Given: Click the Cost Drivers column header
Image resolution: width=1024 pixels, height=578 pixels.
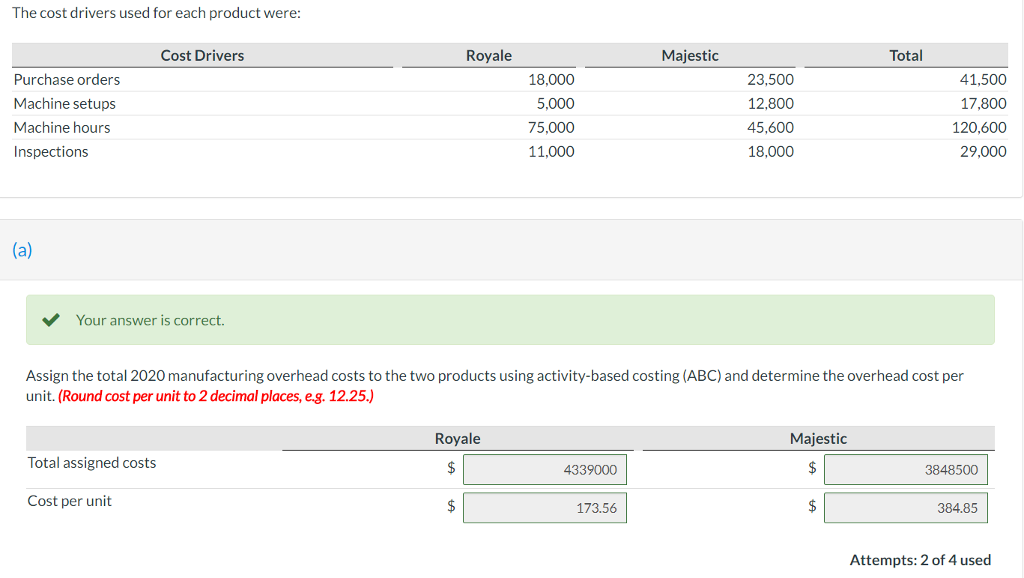Looking at the screenshot, I should pyautogui.click(x=202, y=56).
